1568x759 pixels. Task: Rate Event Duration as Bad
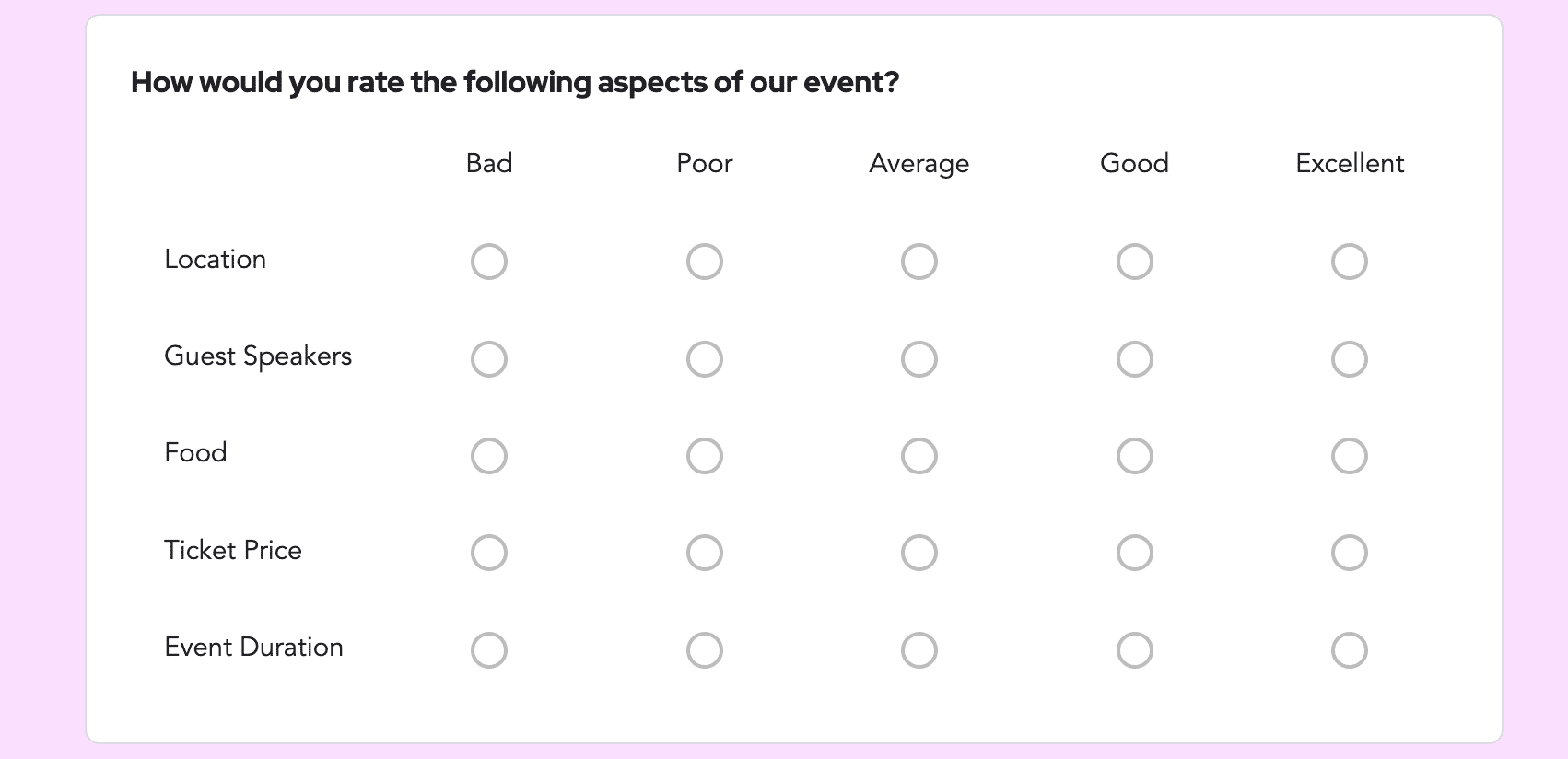click(x=488, y=649)
